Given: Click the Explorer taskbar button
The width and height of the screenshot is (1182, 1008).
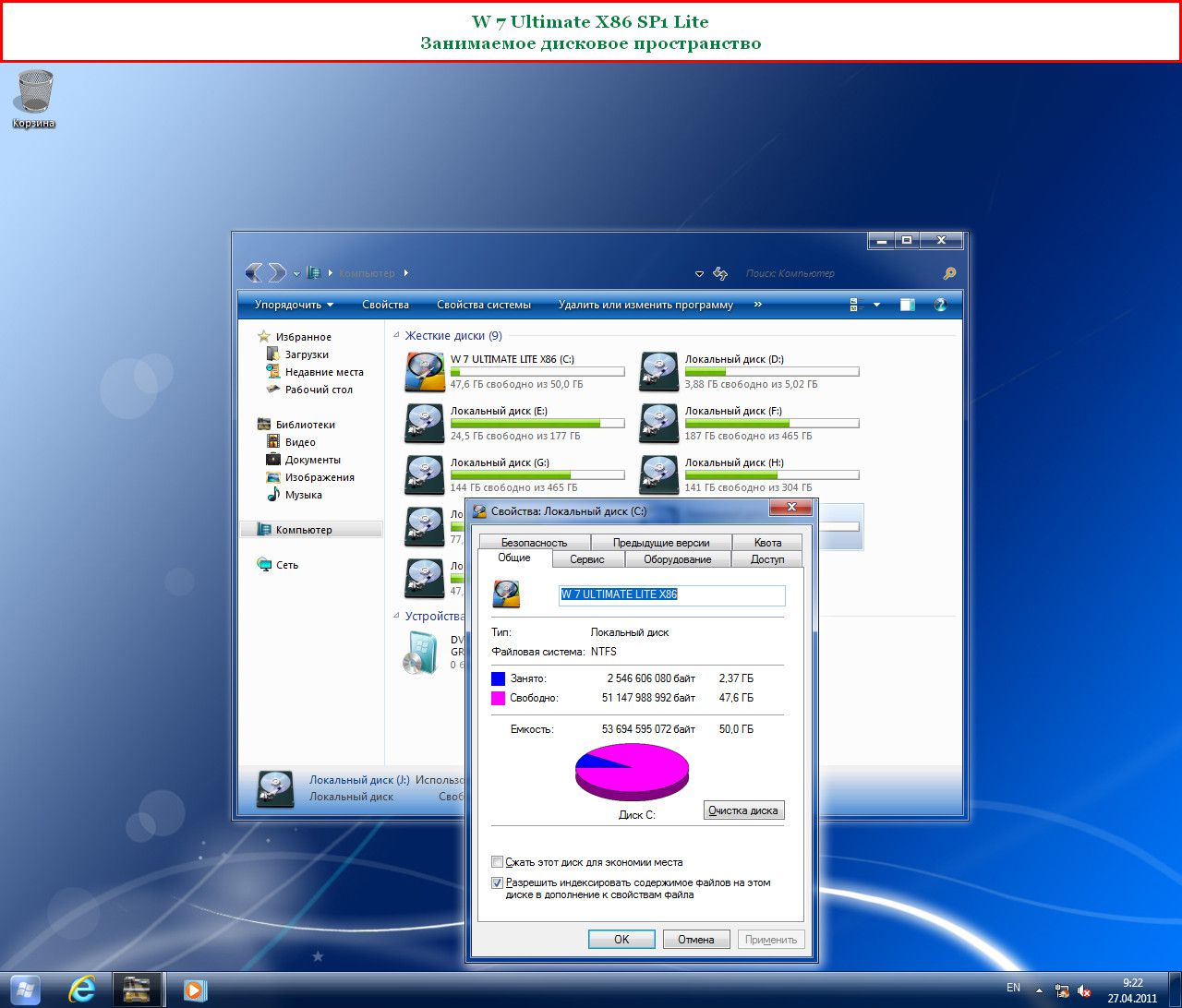Looking at the screenshot, I should [x=138, y=990].
